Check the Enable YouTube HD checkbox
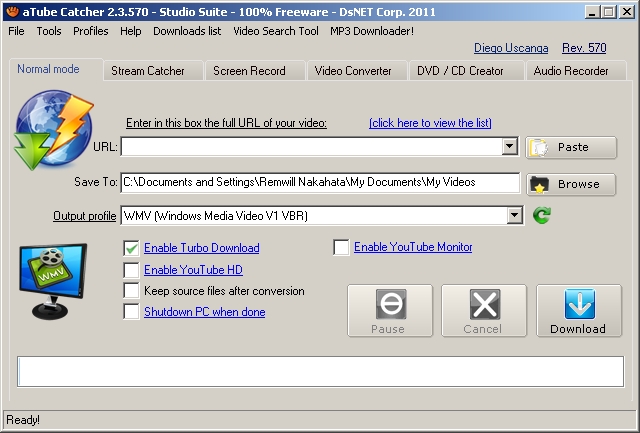The image size is (640, 433). [131, 270]
